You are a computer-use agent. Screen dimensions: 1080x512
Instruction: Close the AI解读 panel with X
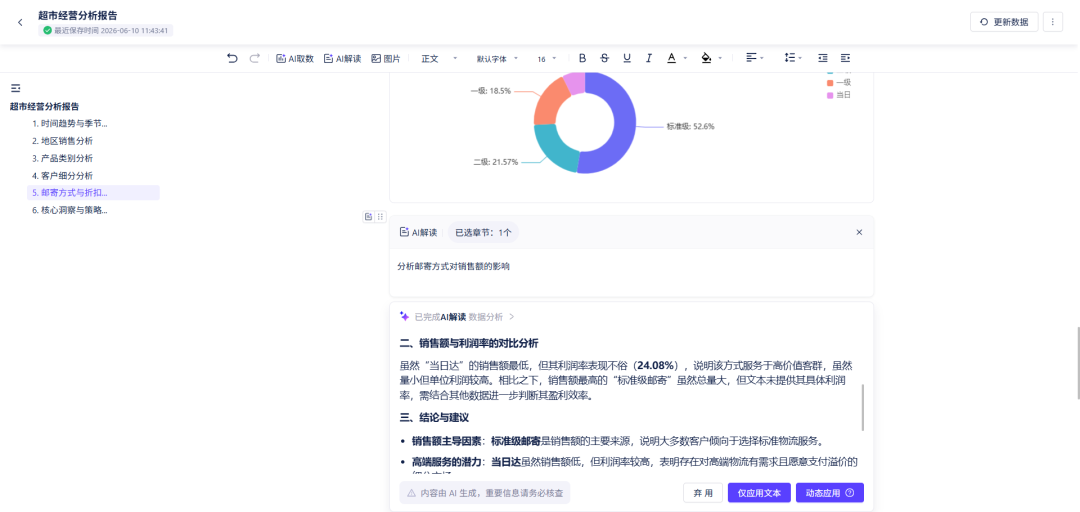tap(859, 232)
